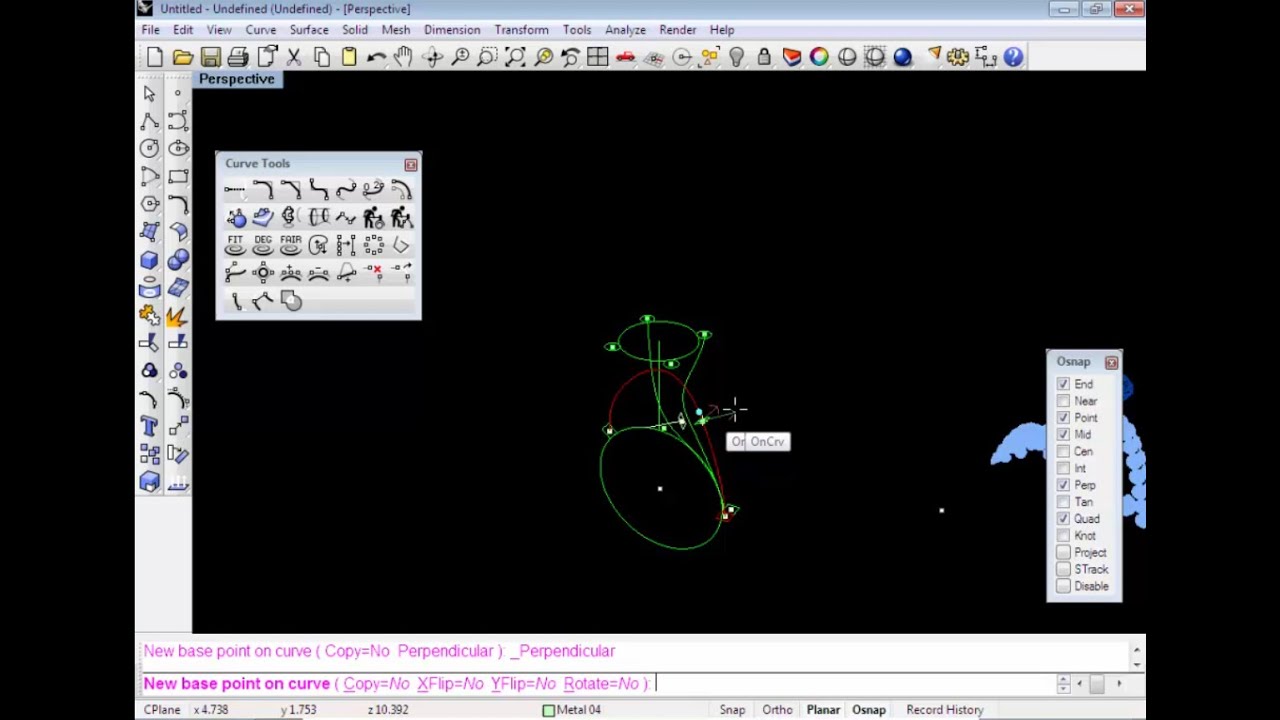Click the red X remove knot icon

tap(374, 272)
